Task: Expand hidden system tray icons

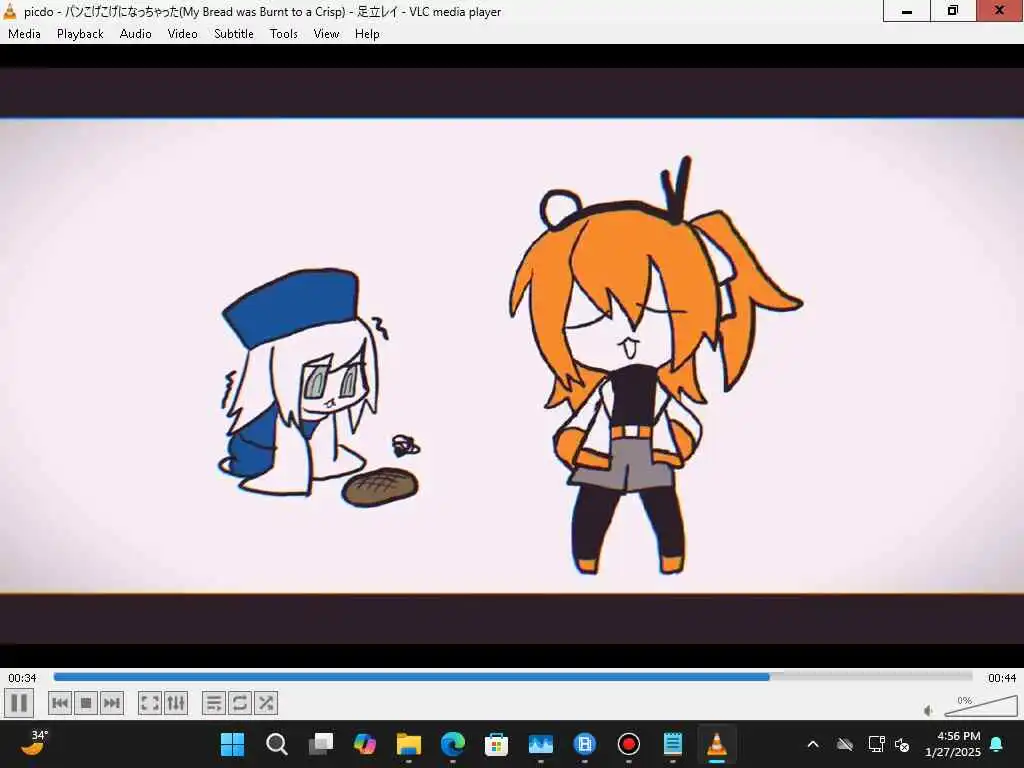Action: click(813, 744)
